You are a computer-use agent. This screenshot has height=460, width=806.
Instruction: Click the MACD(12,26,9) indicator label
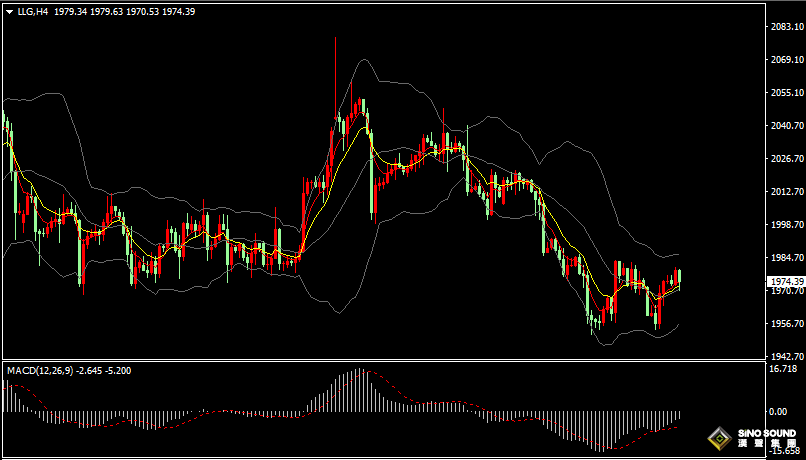[40, 371]
